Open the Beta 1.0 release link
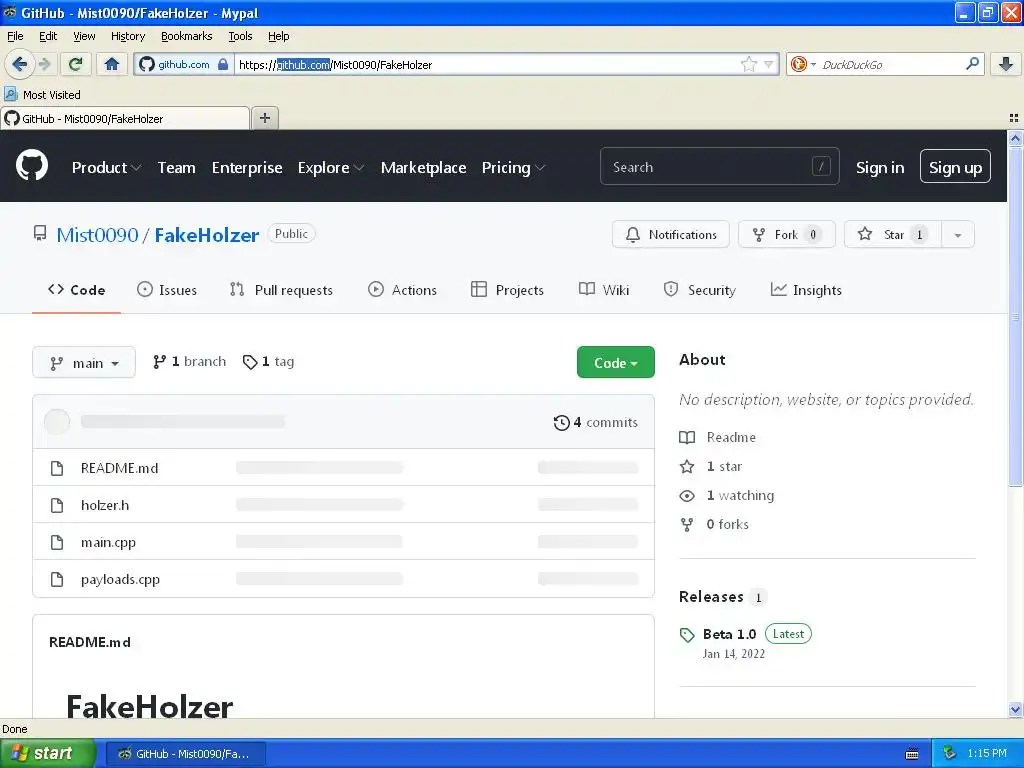Viewport: 1024px width, 768px height. (x=729, y=634)
